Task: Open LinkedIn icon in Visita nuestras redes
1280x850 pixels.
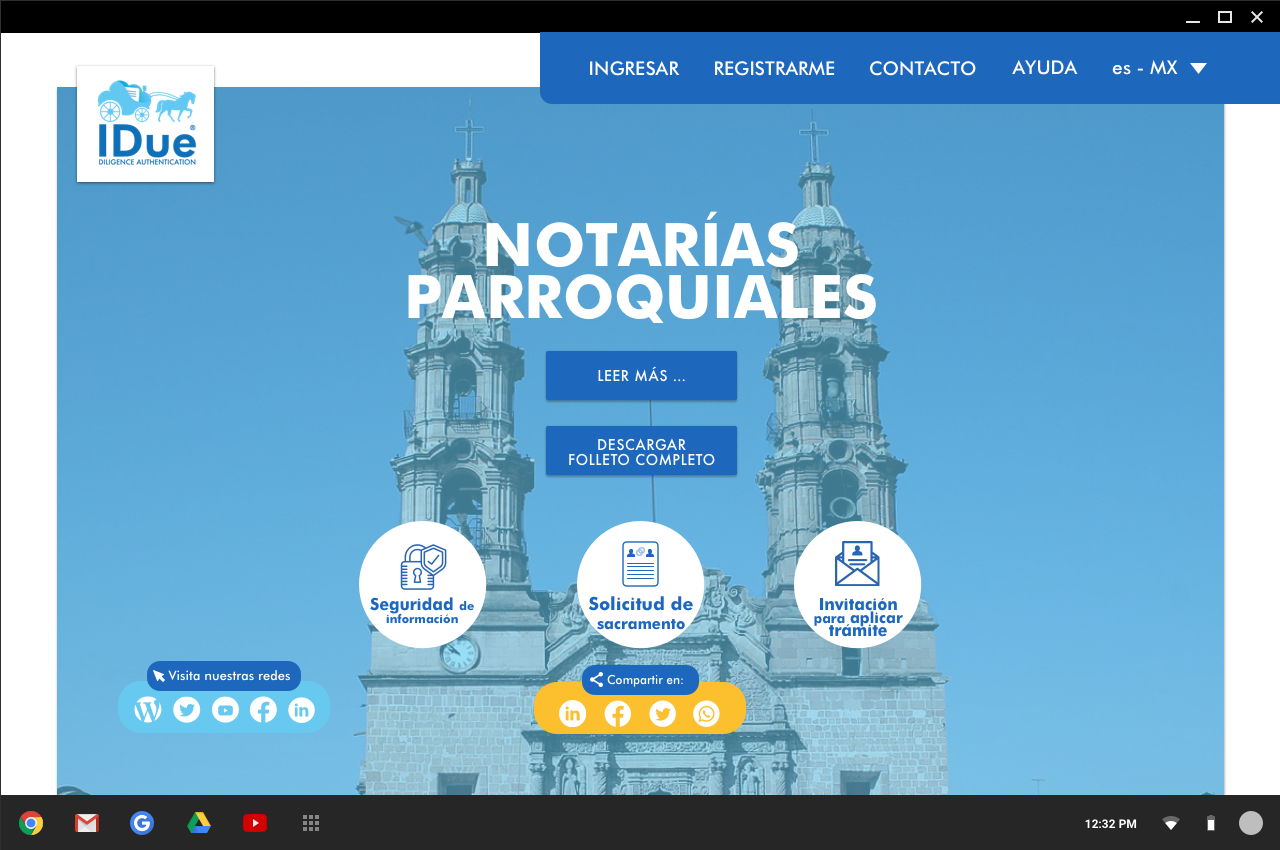Action: pos(301,710)
